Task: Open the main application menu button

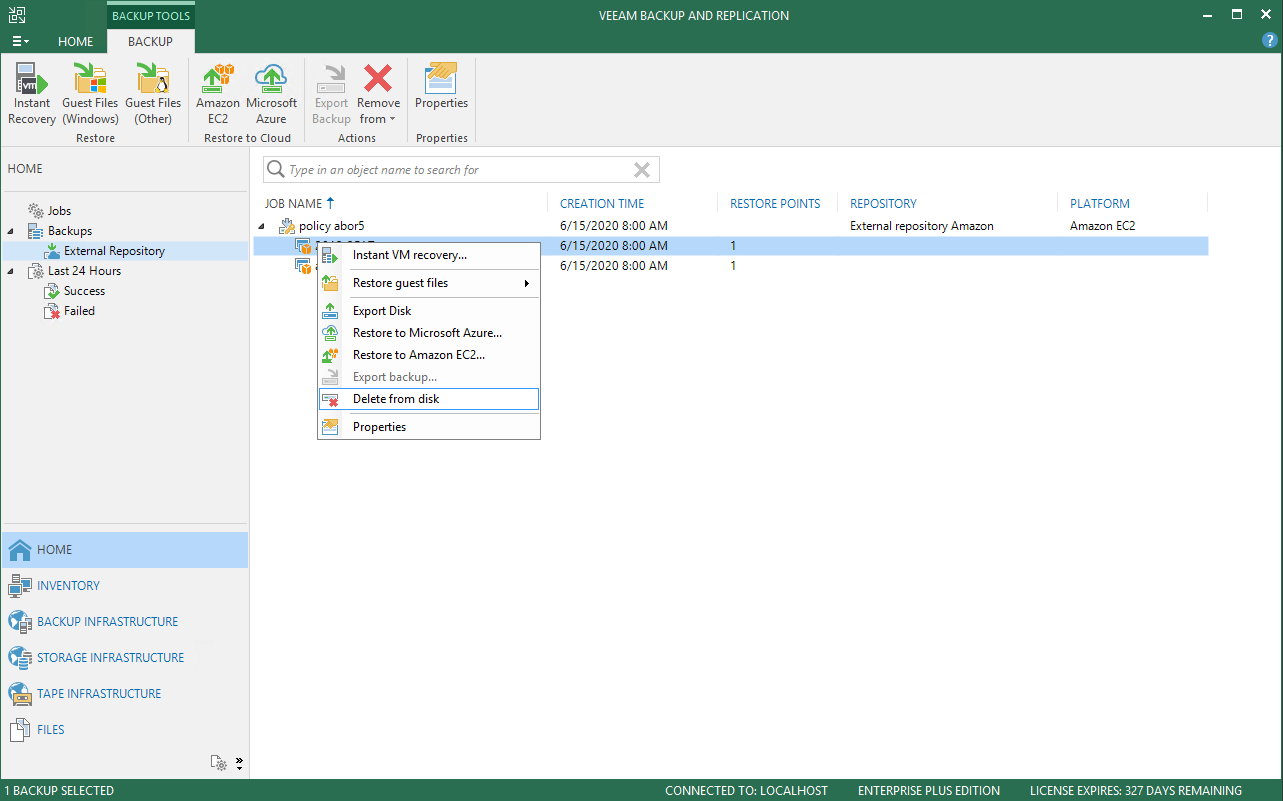Action: pyautogui.click(x=20, y=41)
